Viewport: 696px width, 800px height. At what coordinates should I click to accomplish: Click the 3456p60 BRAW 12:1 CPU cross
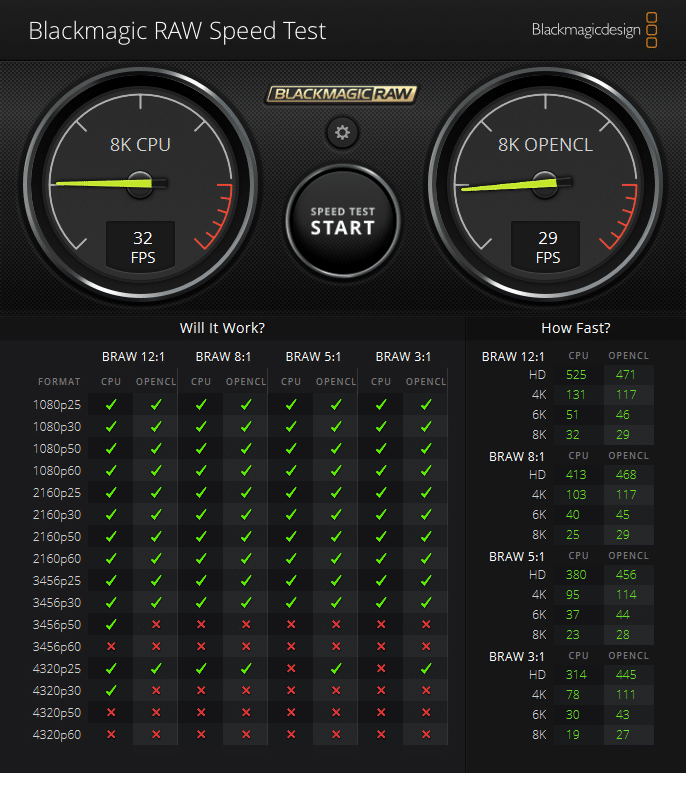click(111, 646)
